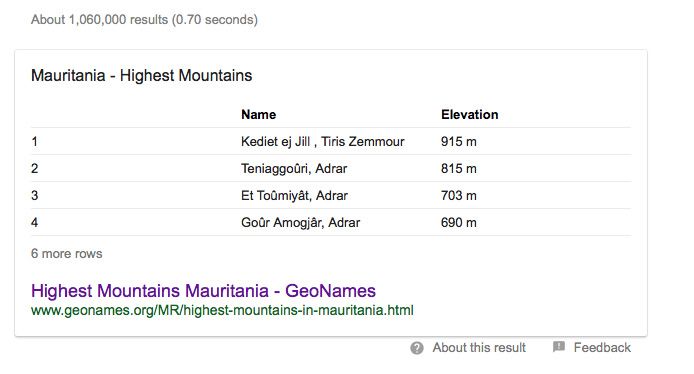Open the About this result link
Viewport: 694px width, 374px height.
pyautogui.click(x=479, y=348)
